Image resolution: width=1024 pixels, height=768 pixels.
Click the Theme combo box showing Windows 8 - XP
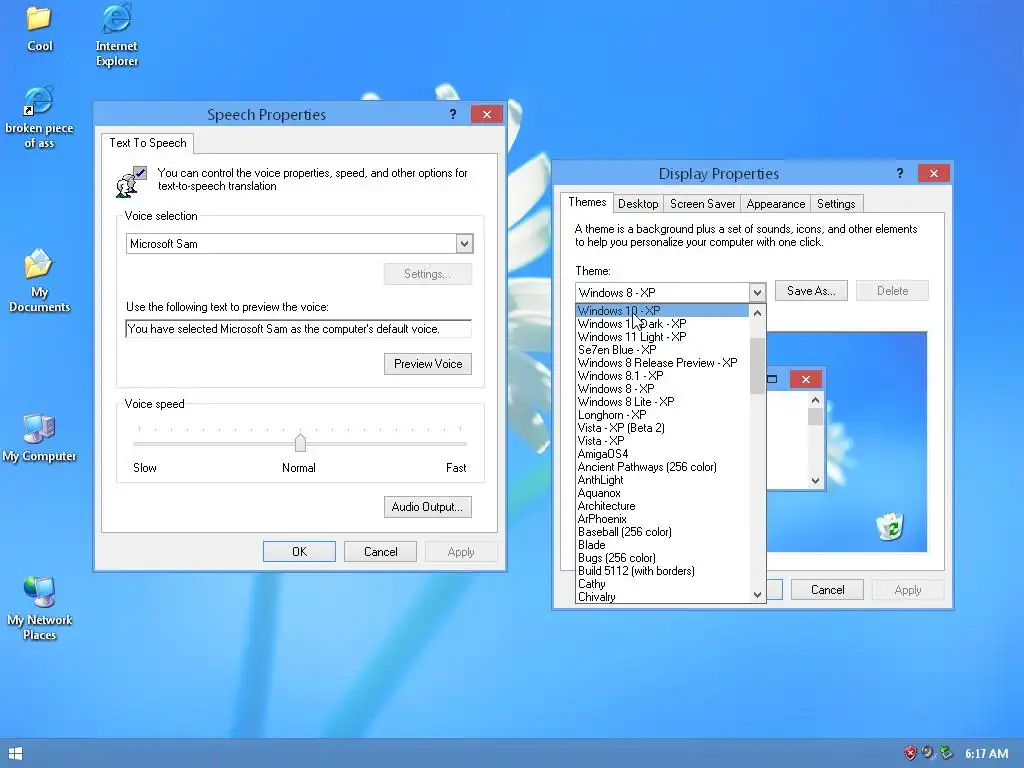(x=670, y=293)
